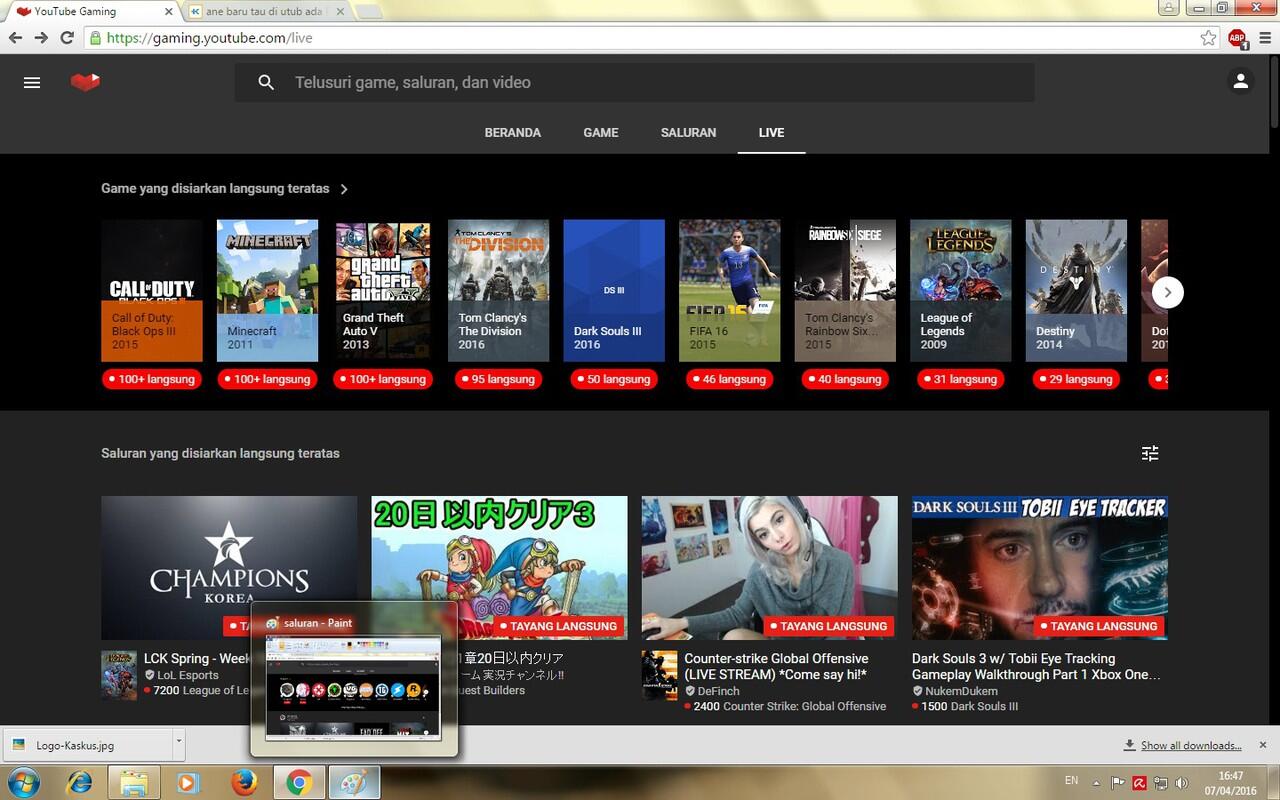
Task: Switch to Paint in the taskbar
Action: click(x=354, y=781)
